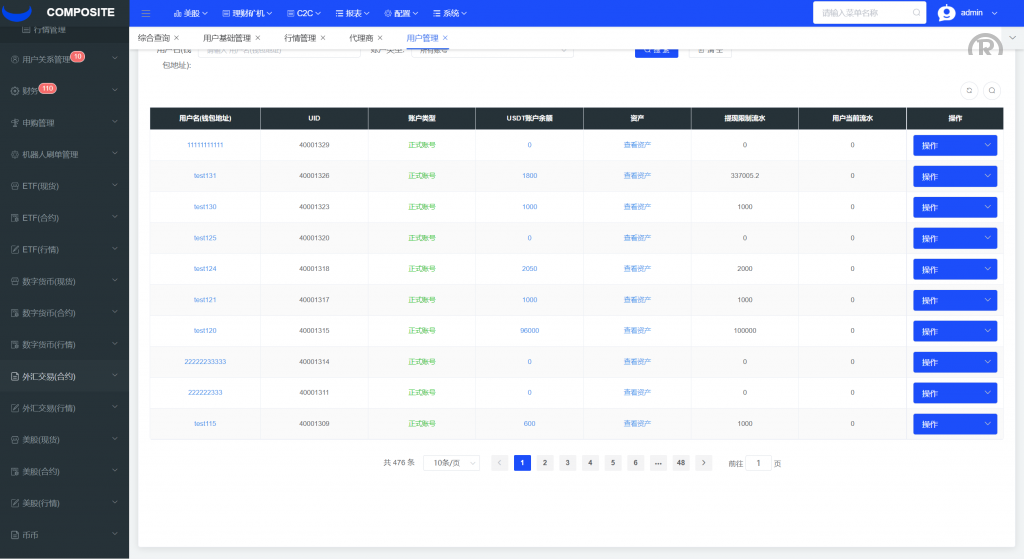Click 查看资产 link for test124
This screenshot has width=1024, height=559.
(x=637, y=269)
